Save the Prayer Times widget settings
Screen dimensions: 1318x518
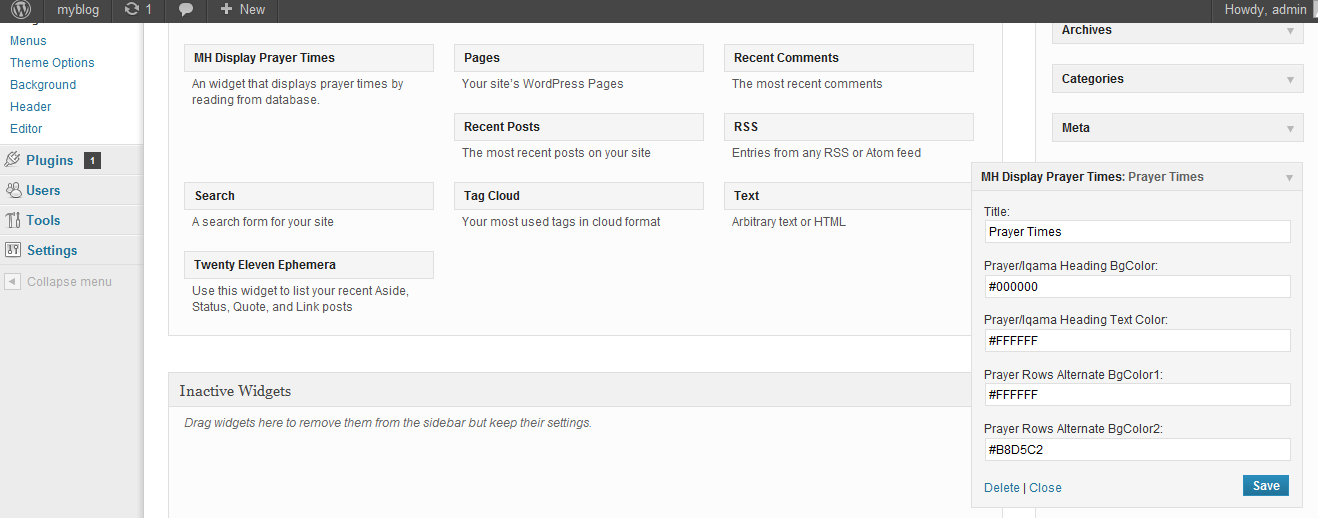(1266, 486)
